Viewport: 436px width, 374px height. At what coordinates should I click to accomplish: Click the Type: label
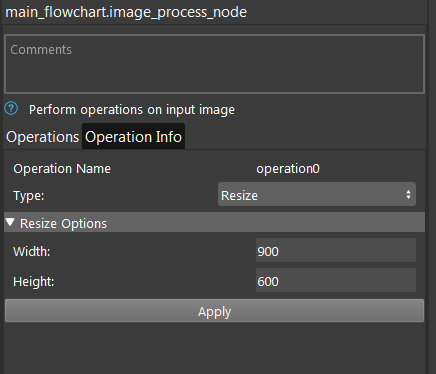tap(29, 195)
